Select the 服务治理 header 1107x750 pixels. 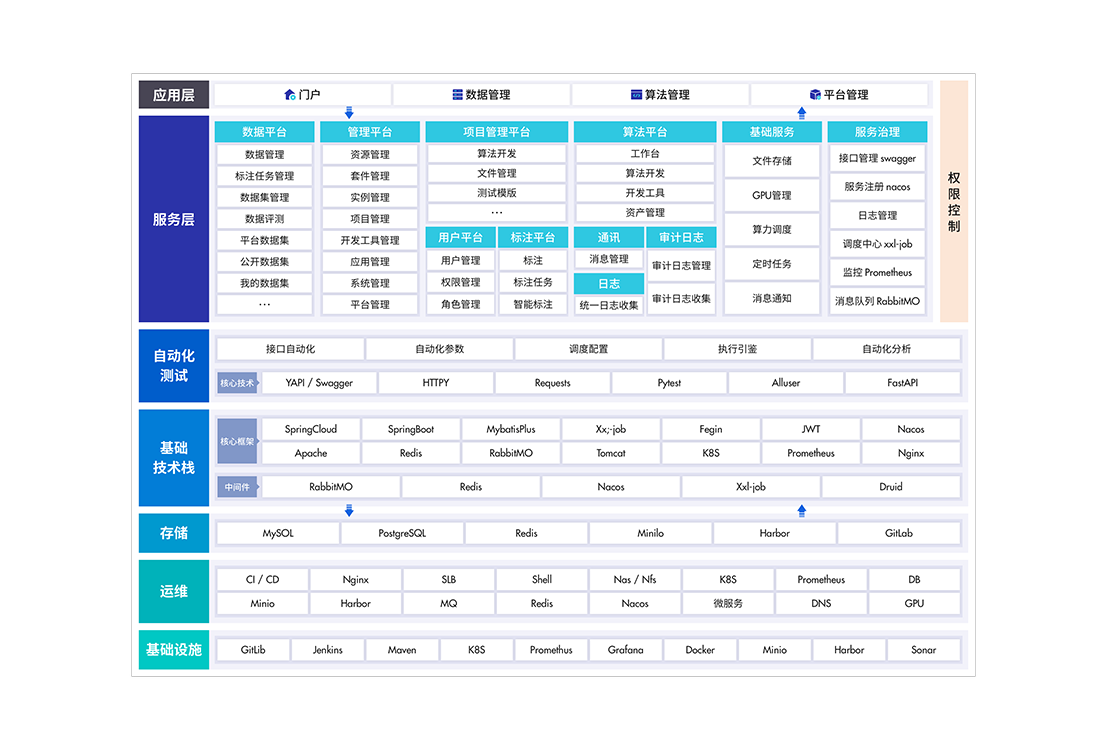click(x=878, y=132)
